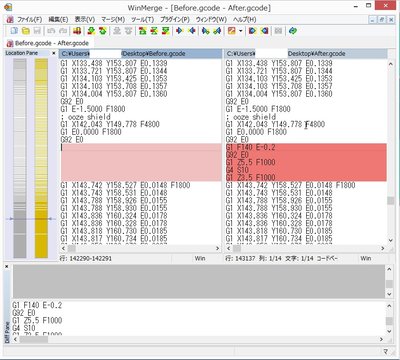This screenshot has width=400, height=360.
Task: Click the document icon left of the ファイル menu
Action: coord(10,19)
